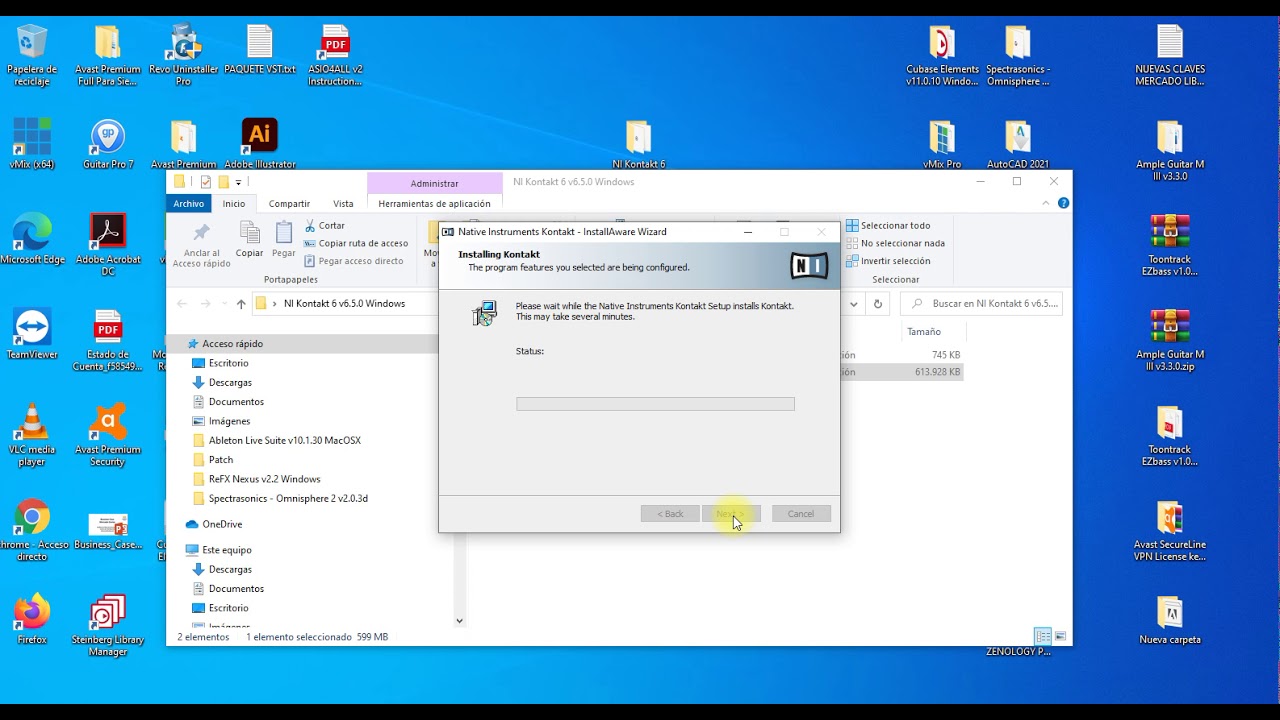
Task: Click Buscar en NI Kontakt 6 search field
Action: [x=982, y=304]
